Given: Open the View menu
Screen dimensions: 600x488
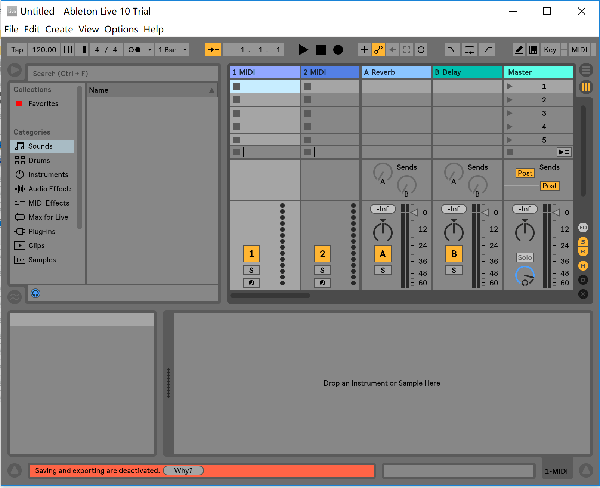Looking at the screenshot, I should 89,30.
